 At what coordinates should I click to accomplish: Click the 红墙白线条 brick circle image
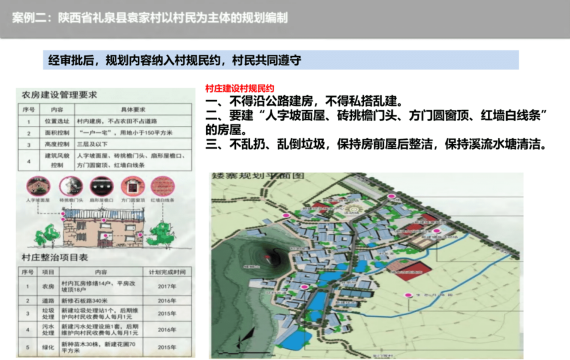click(x=162, y=186)
